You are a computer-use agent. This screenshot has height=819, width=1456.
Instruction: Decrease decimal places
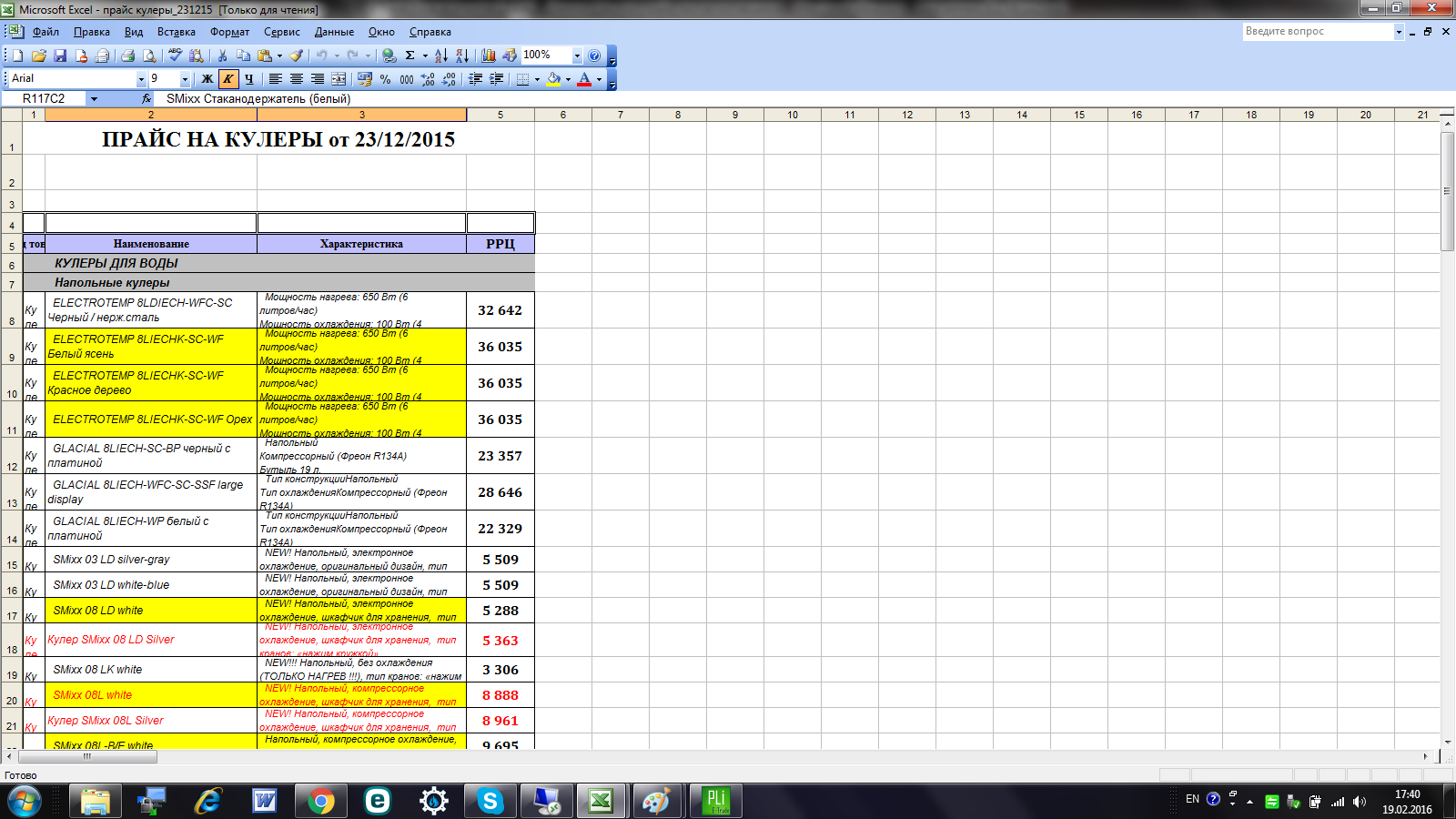[449, 79]
